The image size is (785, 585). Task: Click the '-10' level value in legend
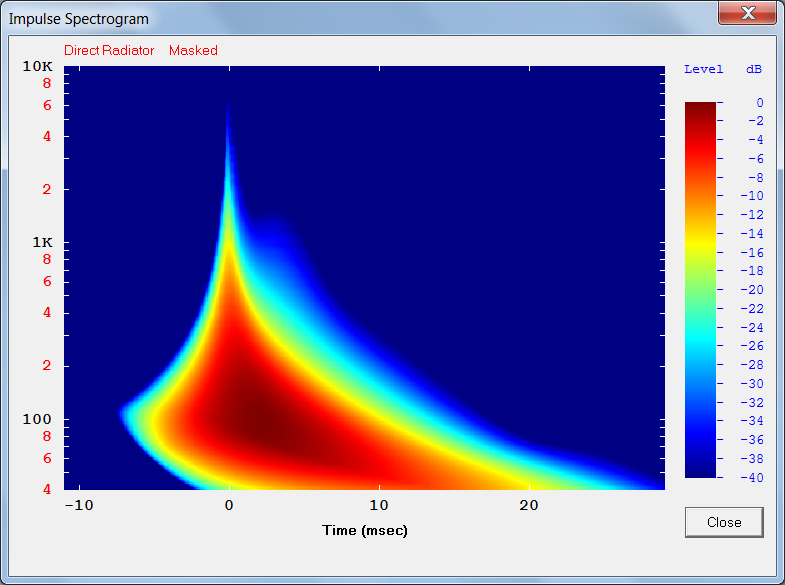point(752,196)
